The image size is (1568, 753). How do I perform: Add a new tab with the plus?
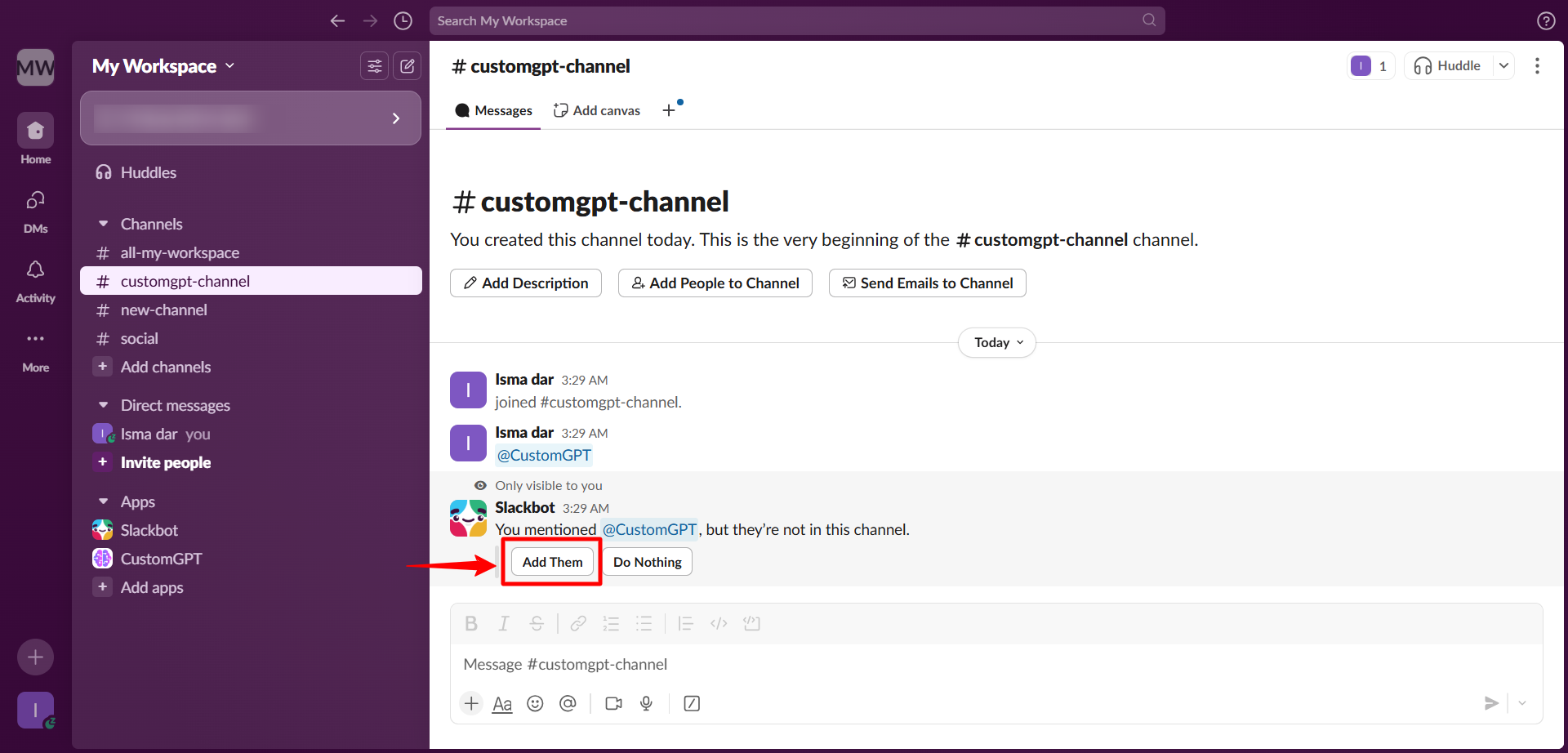pos(669,110)
